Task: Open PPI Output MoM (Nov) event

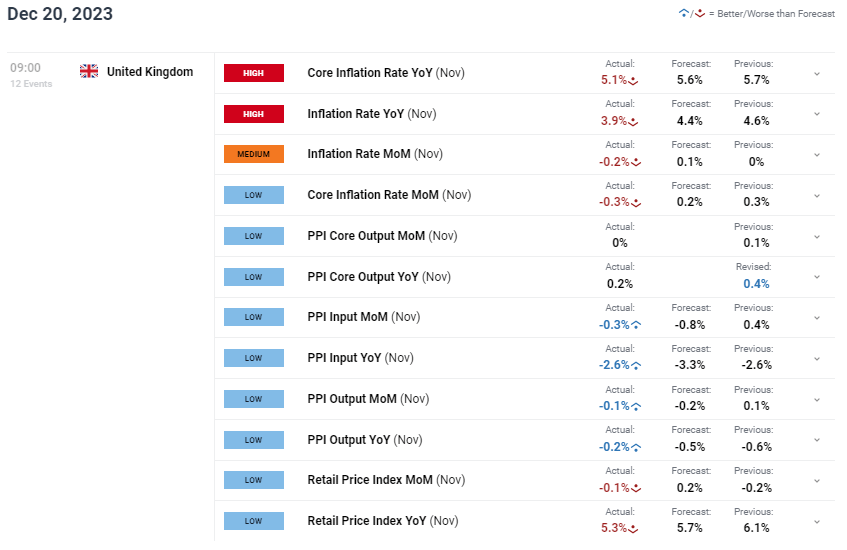Action: click(368, 399)
